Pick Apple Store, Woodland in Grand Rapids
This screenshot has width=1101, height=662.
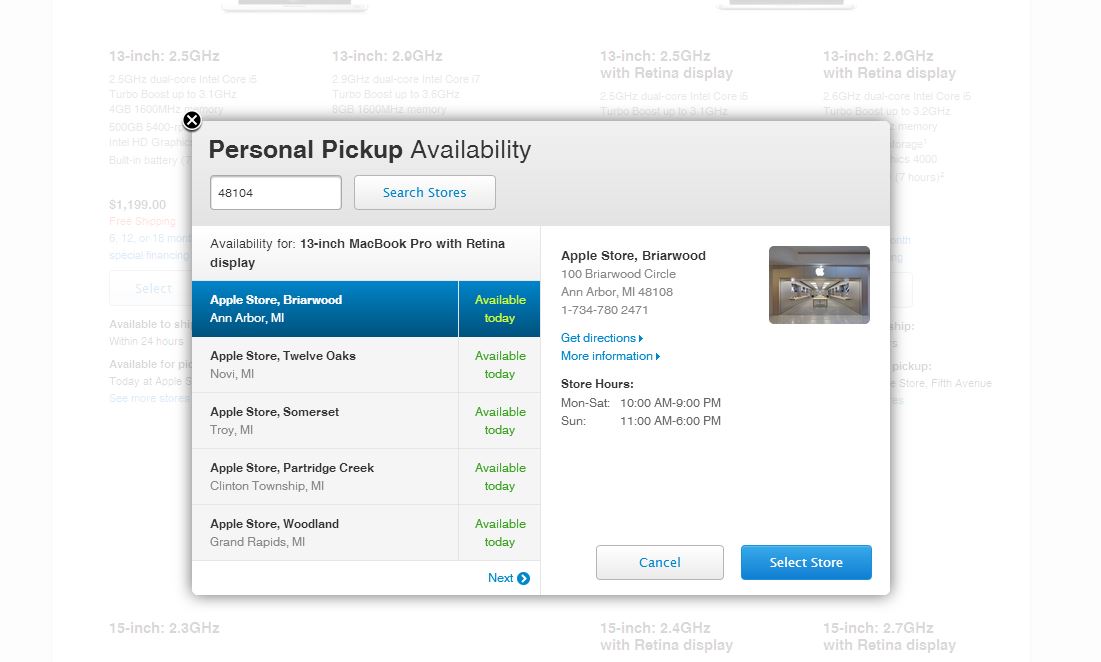(325, 533)
